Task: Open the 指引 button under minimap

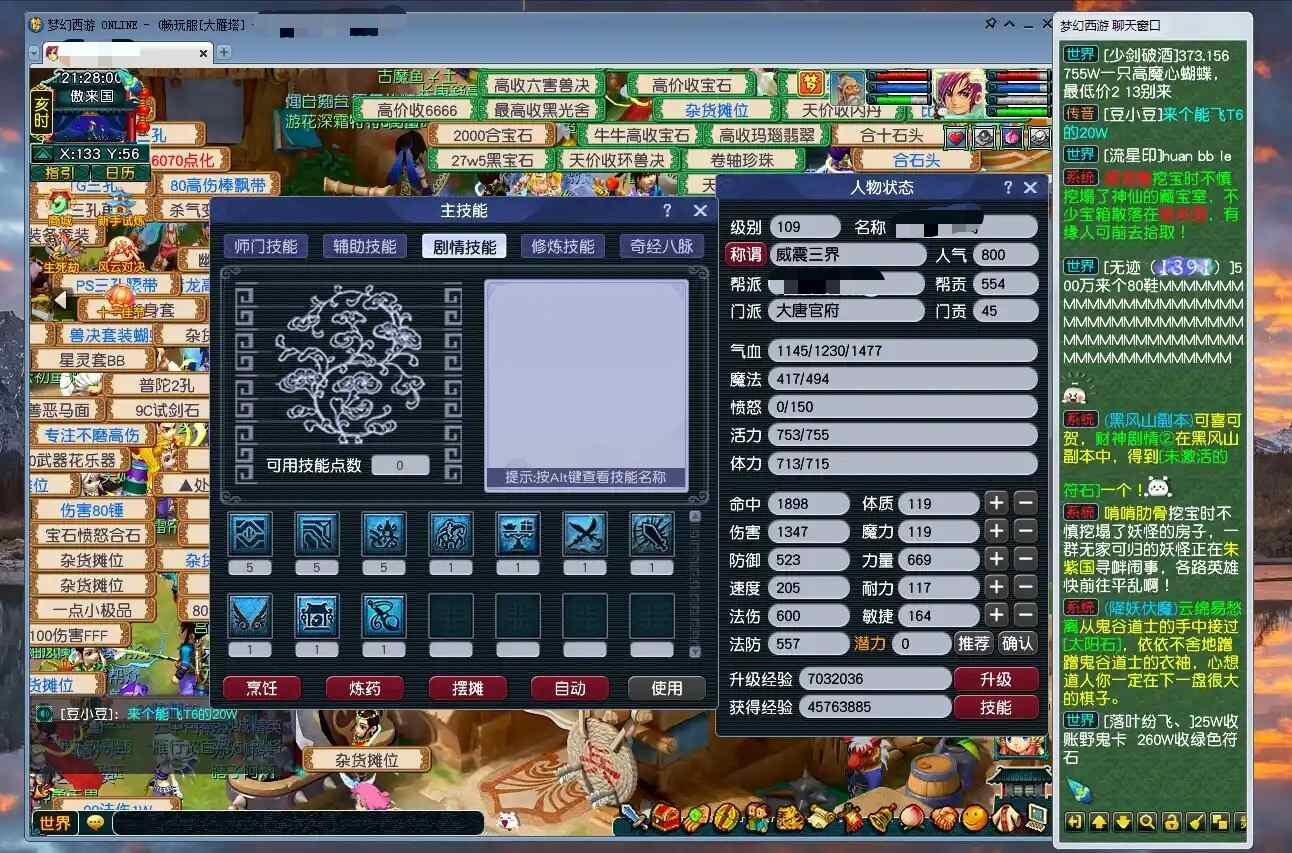Action: click(59, 173)
